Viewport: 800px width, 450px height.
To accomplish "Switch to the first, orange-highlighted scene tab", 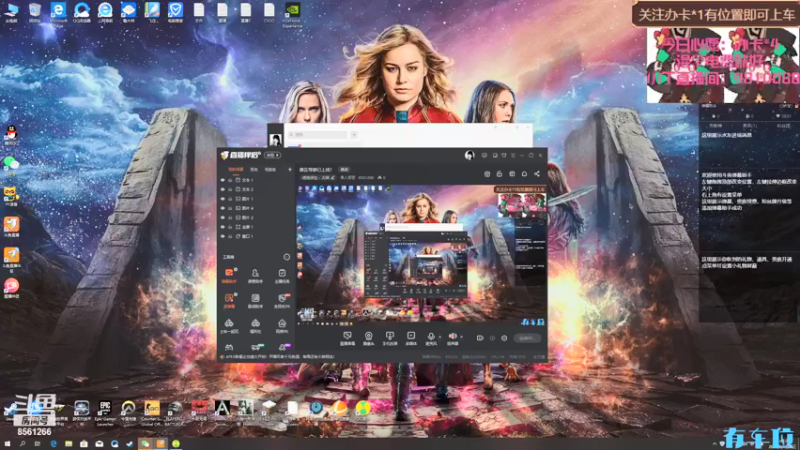I will click(x=236, y=169).
